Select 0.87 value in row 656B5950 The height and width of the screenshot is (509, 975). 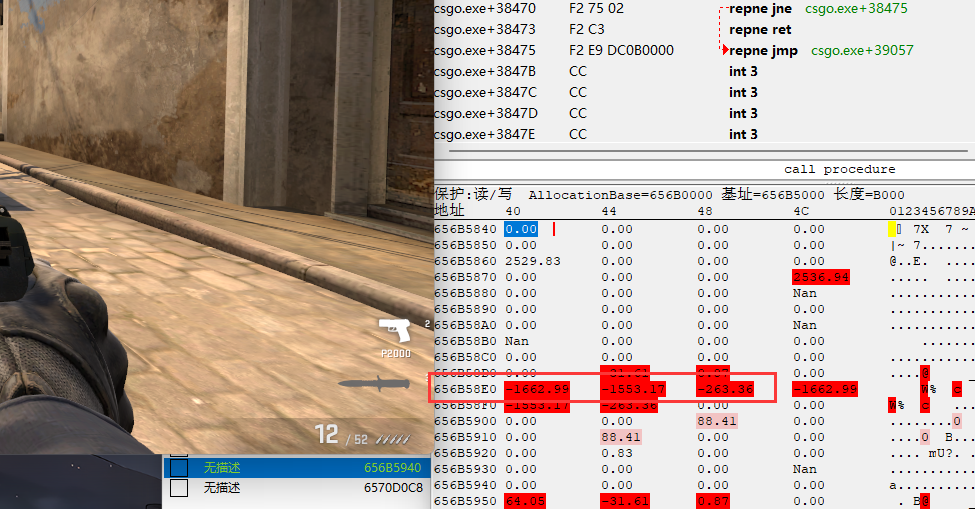(713, 501)
